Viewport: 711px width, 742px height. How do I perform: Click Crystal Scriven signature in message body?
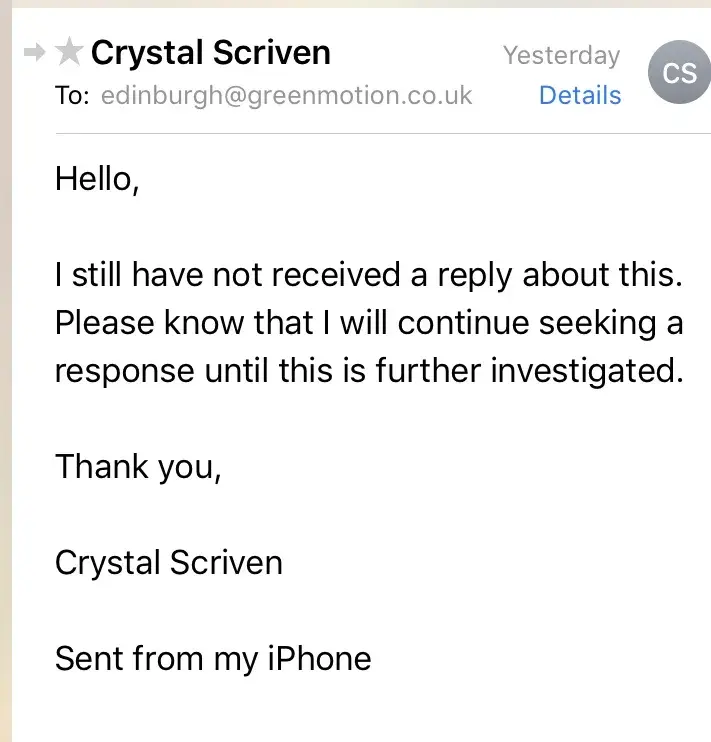click(x=168, y=562)
